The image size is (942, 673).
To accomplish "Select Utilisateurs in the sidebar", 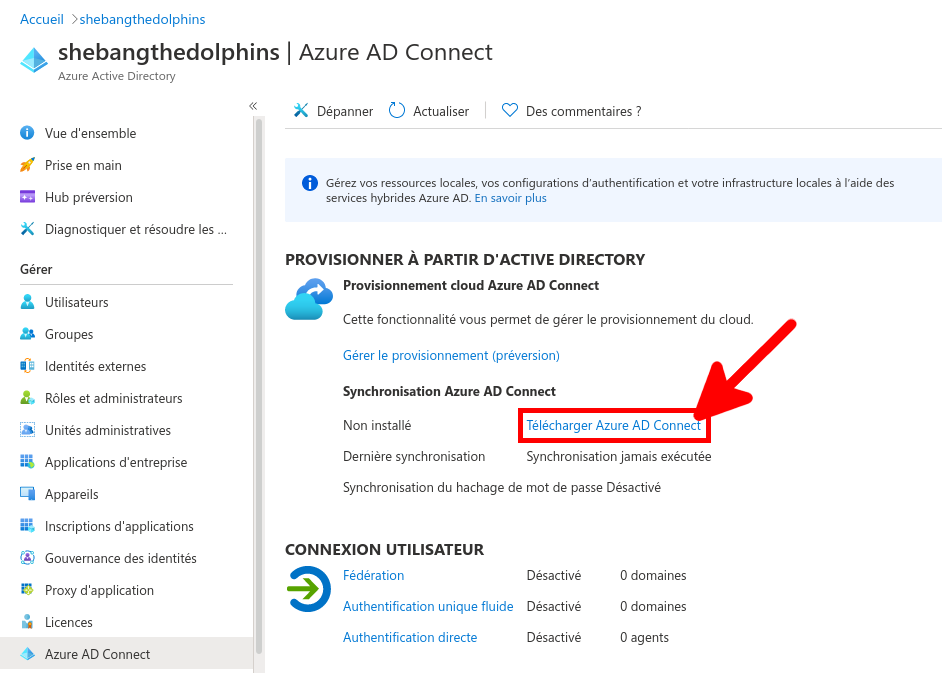I will point(75,302).
